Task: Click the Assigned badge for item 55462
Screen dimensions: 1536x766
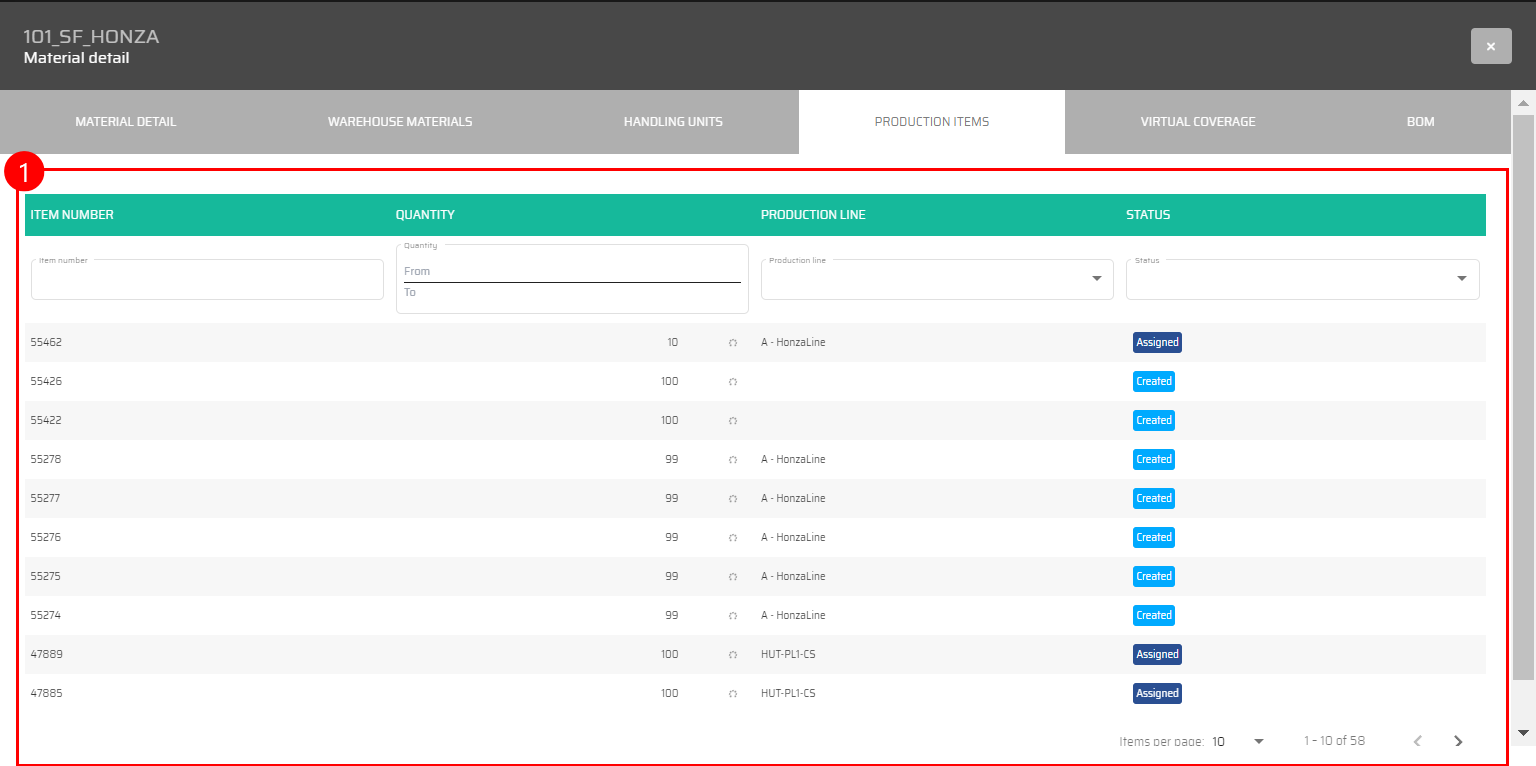Action: click(x=1157, y=343)
